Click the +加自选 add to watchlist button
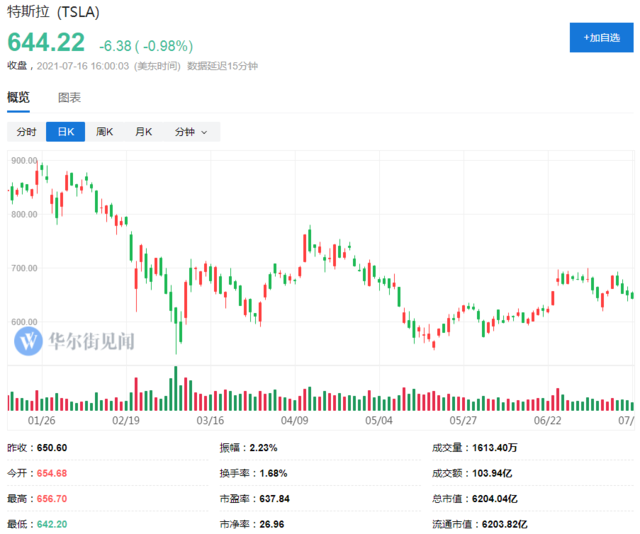640x534 pixels. [x=601, y=38]
